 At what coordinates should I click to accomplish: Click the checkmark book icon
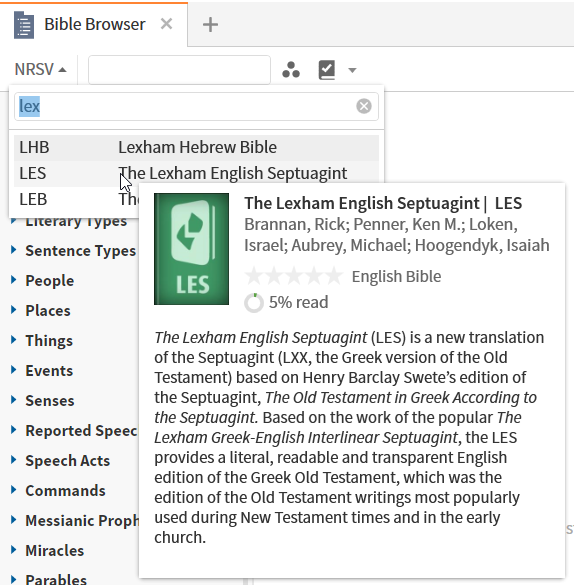coord(327,70)
